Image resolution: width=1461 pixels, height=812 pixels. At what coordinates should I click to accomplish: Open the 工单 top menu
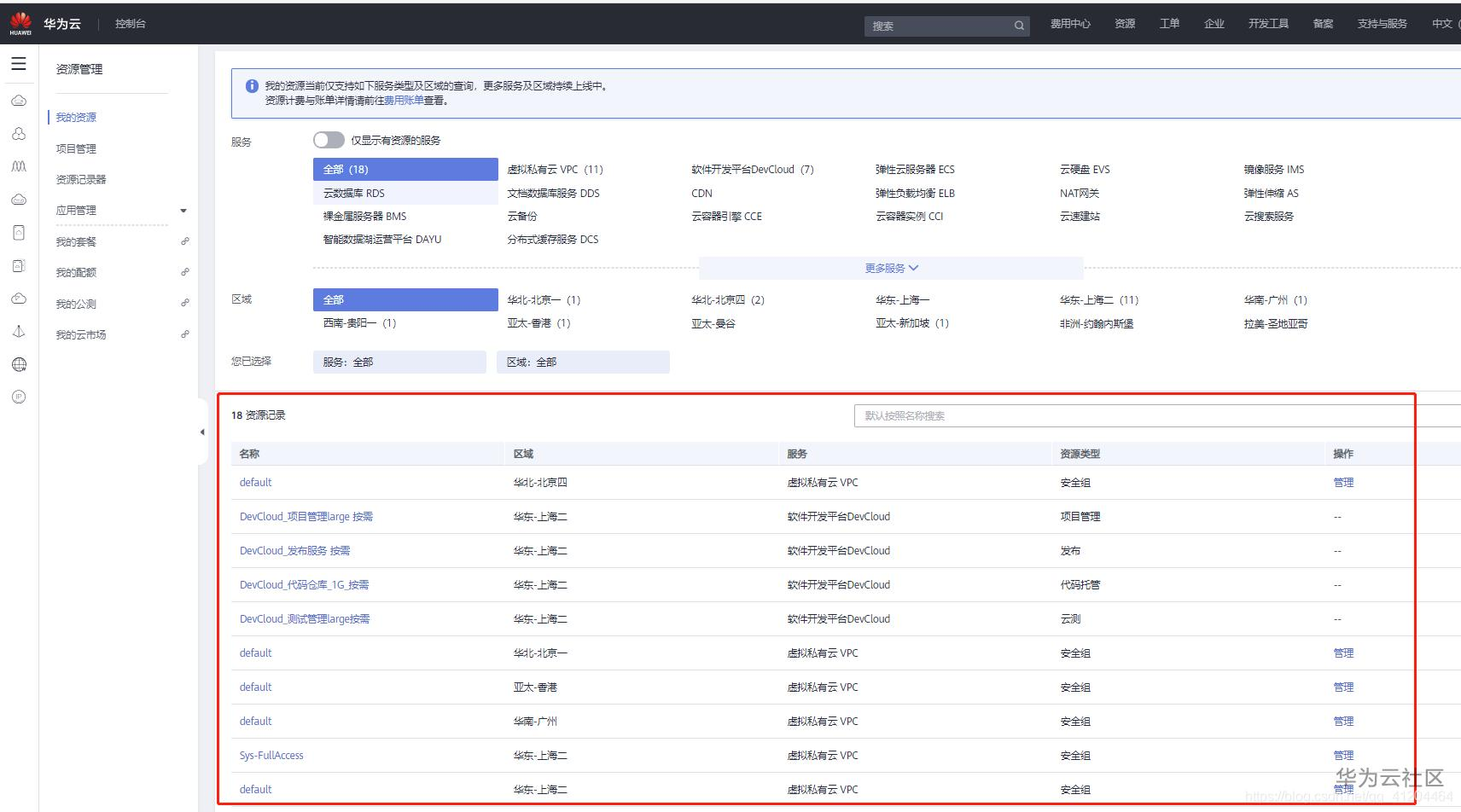tap(1169, 24)
